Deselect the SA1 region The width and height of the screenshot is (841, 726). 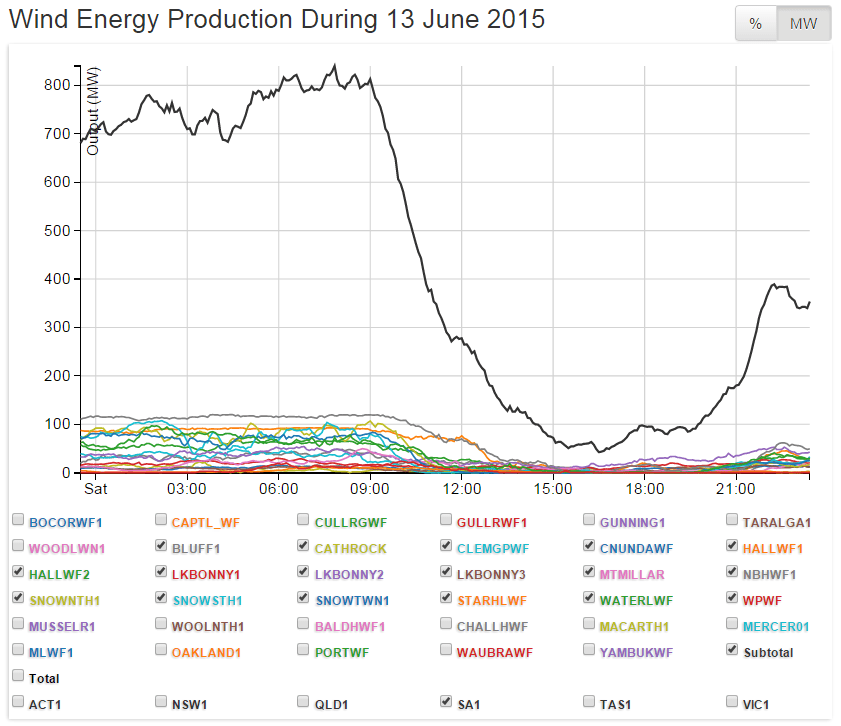(446, 702)
